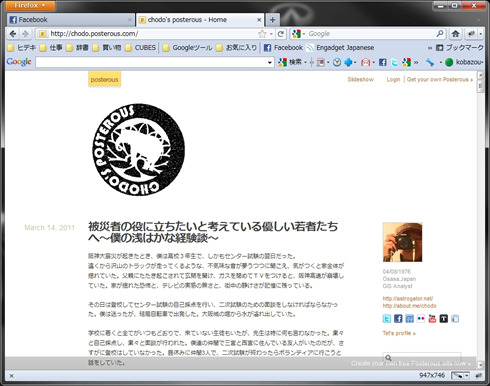Click the Login link
This screenshot has width=490, height=386.
pyautogui.click(x=393, y=79)
